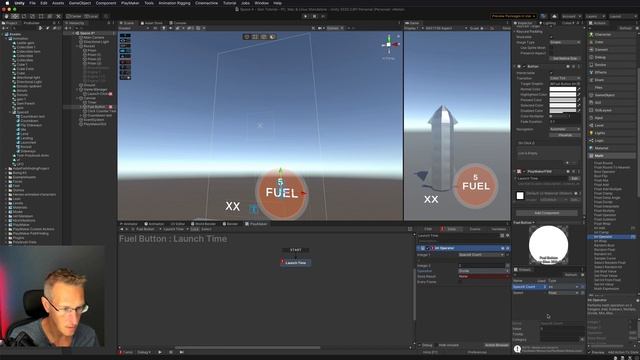This screenshot has height=360, width=640.
Task: Open the Cinemachine menu
Action: (x=206, y=3)
